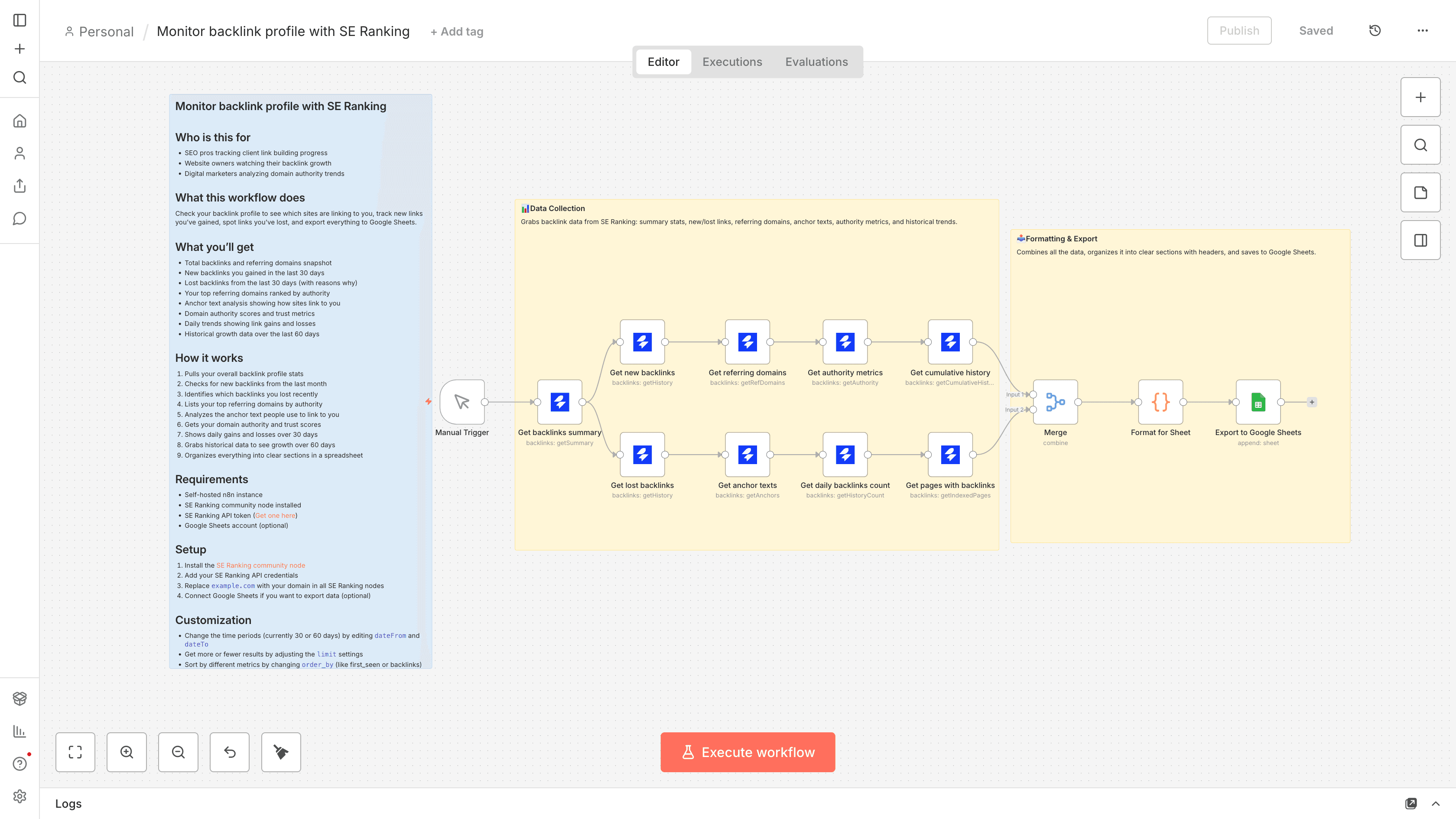Open the SE Ranking community node link
The image size is (1456, 819).
tap(260, 565)
